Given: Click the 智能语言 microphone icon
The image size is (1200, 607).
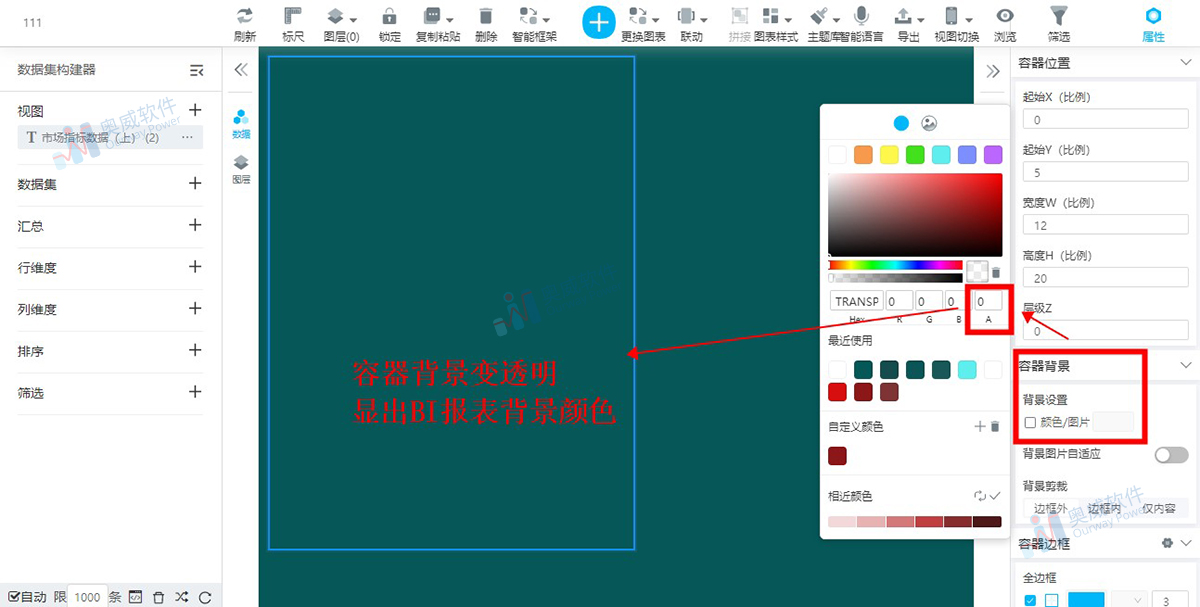Looking at the screenshot, I should point(860,16).
